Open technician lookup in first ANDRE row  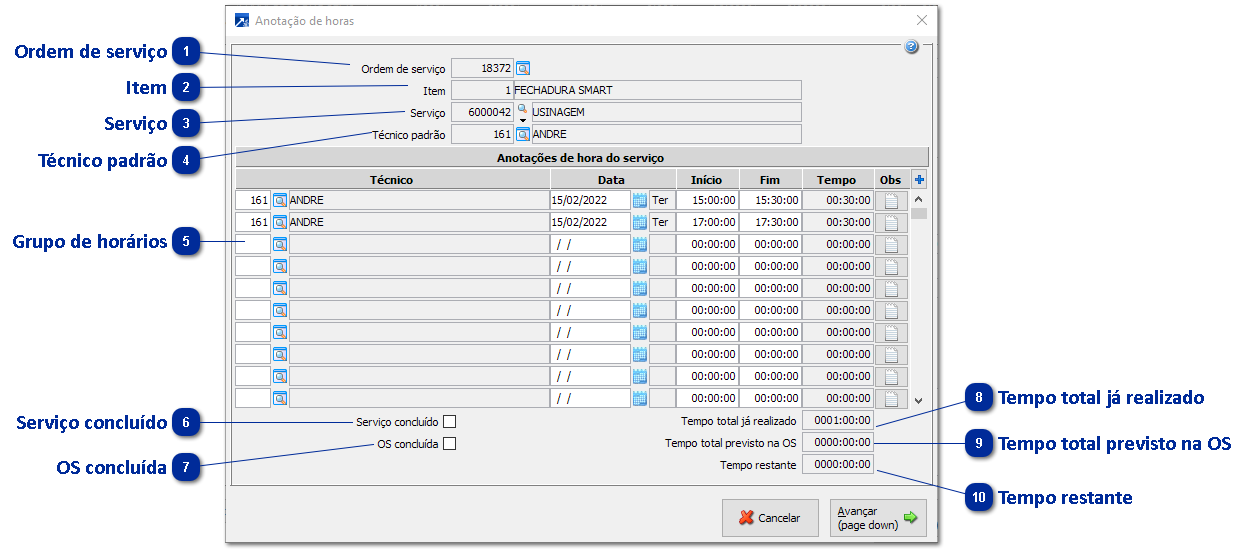tap(280, 200)
